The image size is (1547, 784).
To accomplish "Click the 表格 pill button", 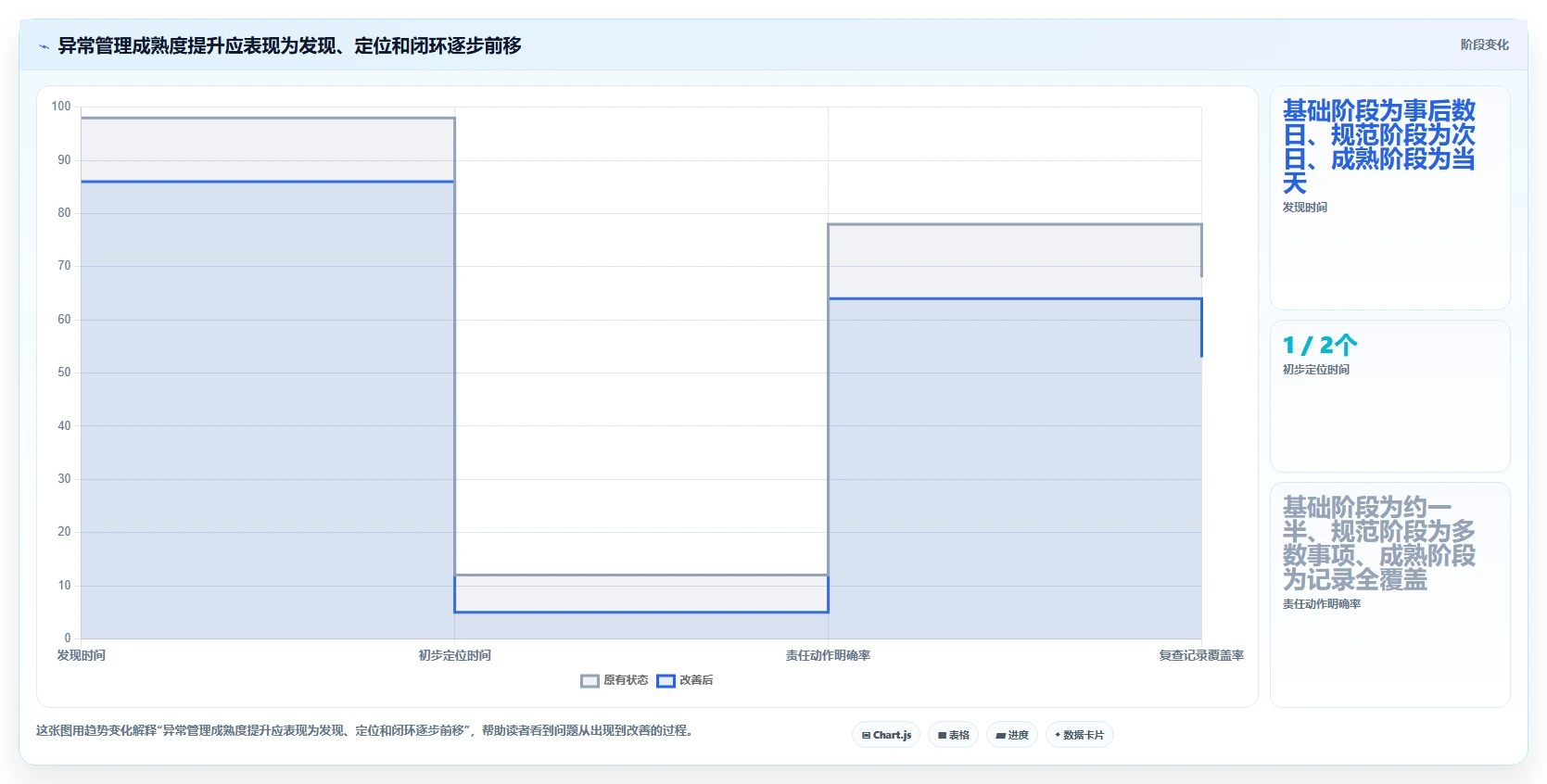I will click(953, 735).
